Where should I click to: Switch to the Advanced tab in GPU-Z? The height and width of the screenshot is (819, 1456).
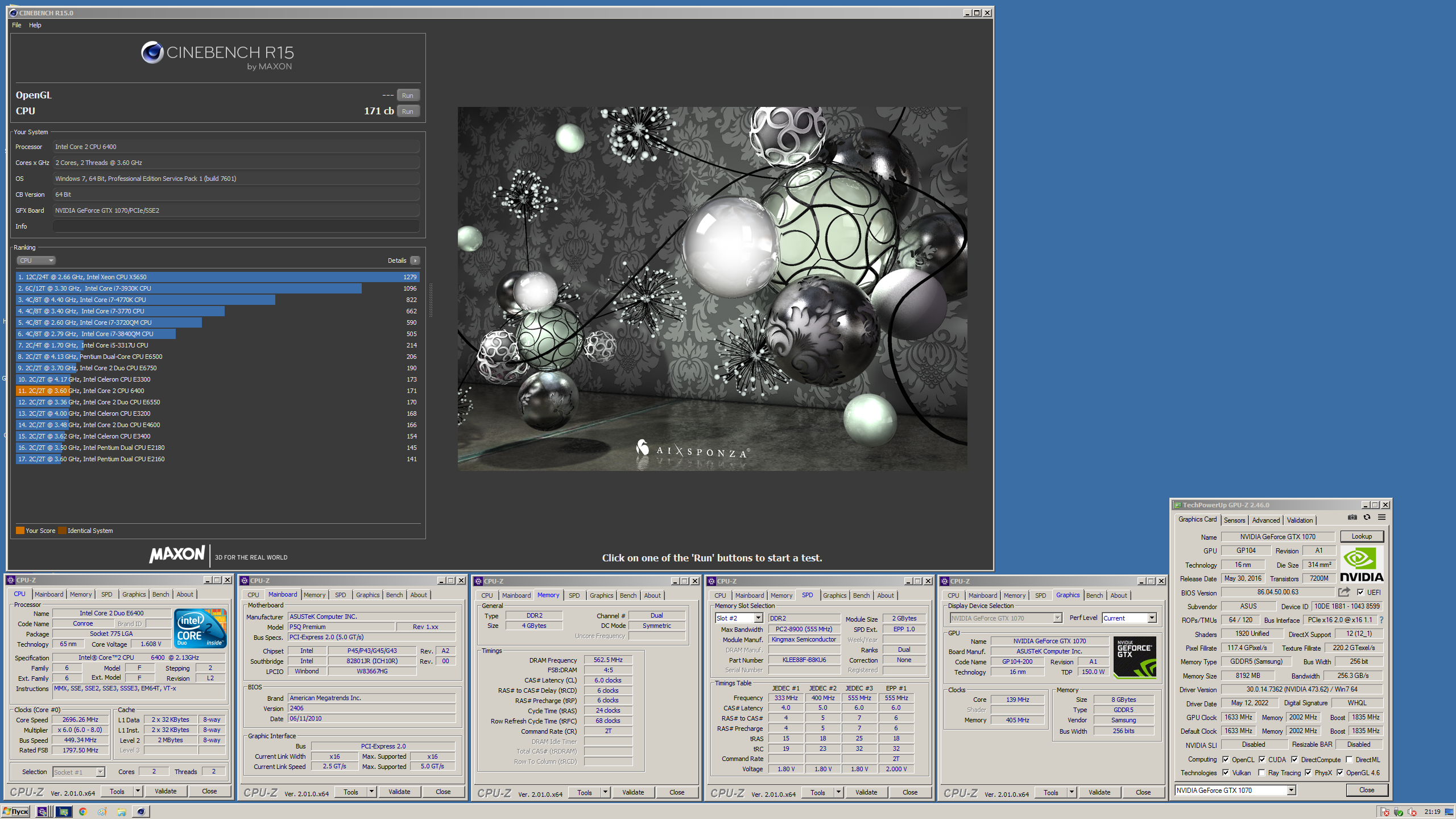(x=1265, y=520)
